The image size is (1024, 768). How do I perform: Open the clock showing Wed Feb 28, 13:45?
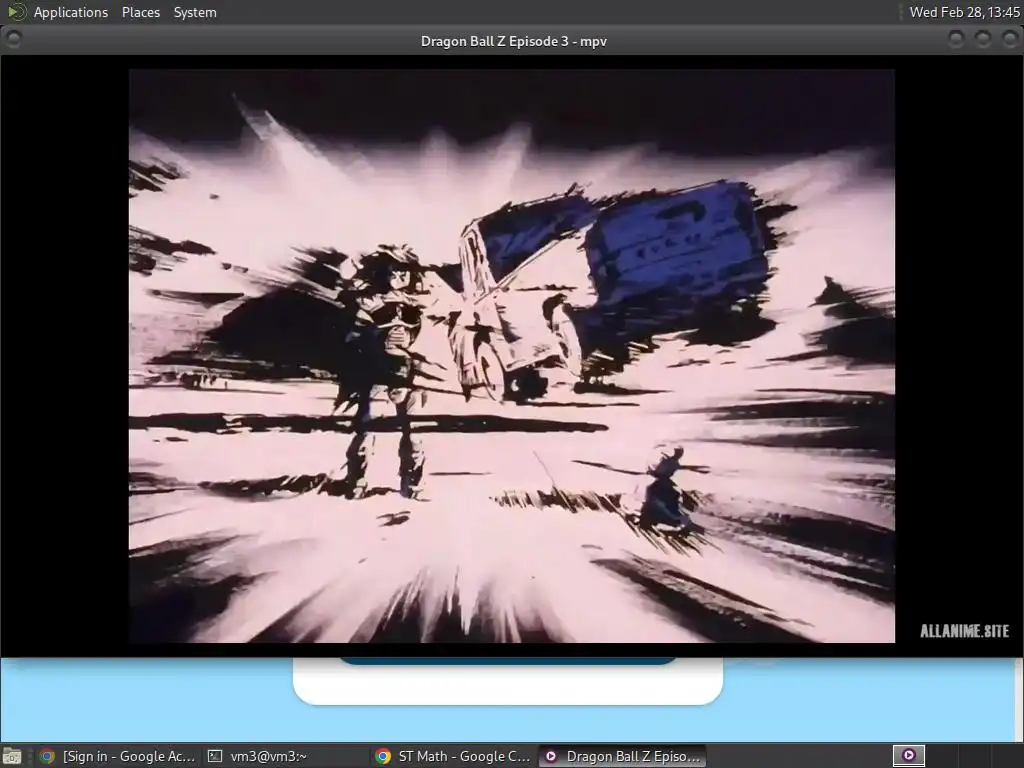coord(964,12)
